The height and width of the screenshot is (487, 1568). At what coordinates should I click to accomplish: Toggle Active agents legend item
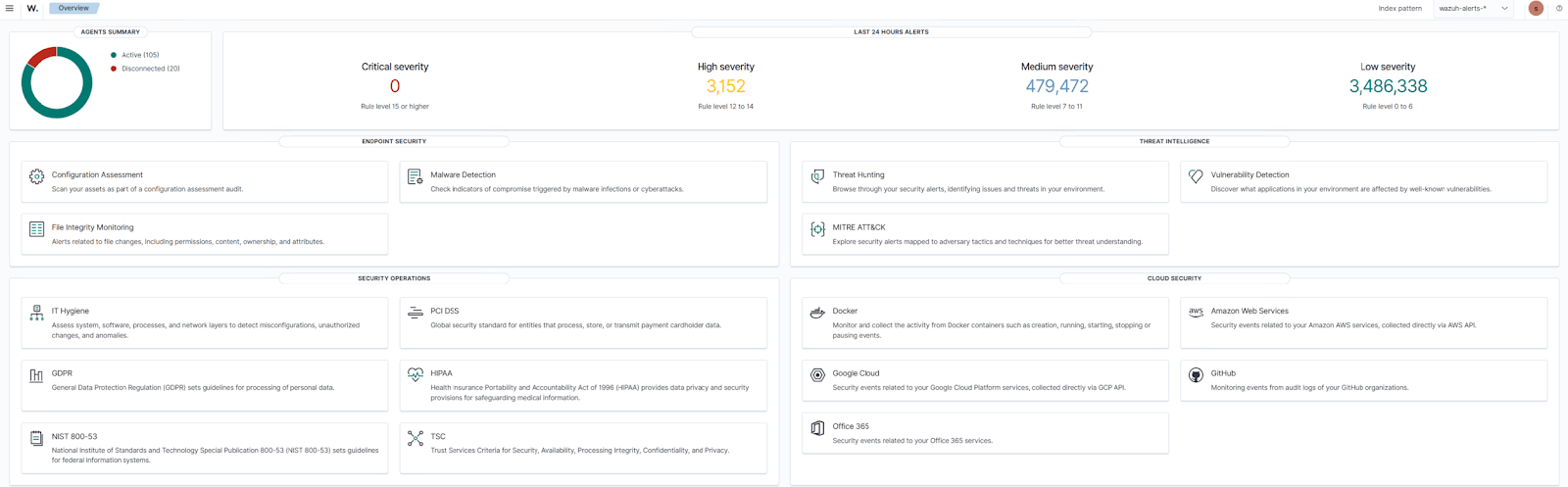139,55
